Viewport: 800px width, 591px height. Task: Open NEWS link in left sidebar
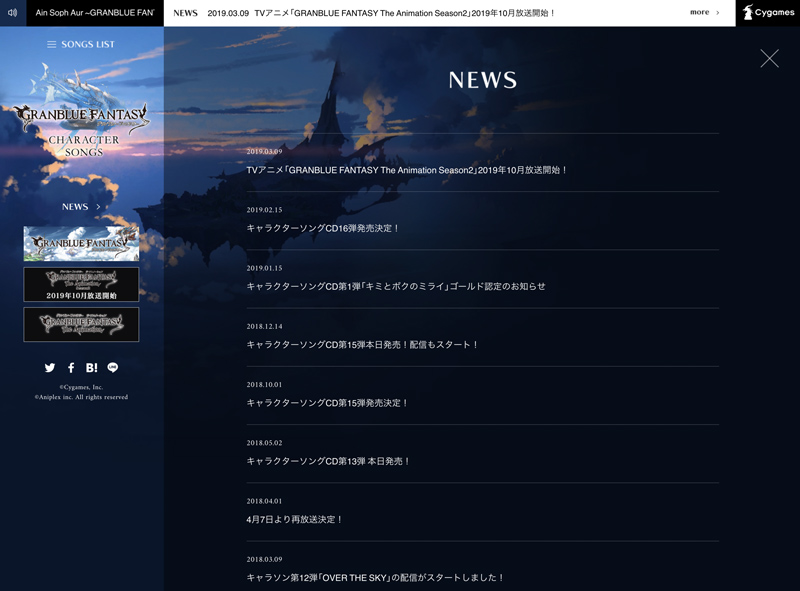81,207
